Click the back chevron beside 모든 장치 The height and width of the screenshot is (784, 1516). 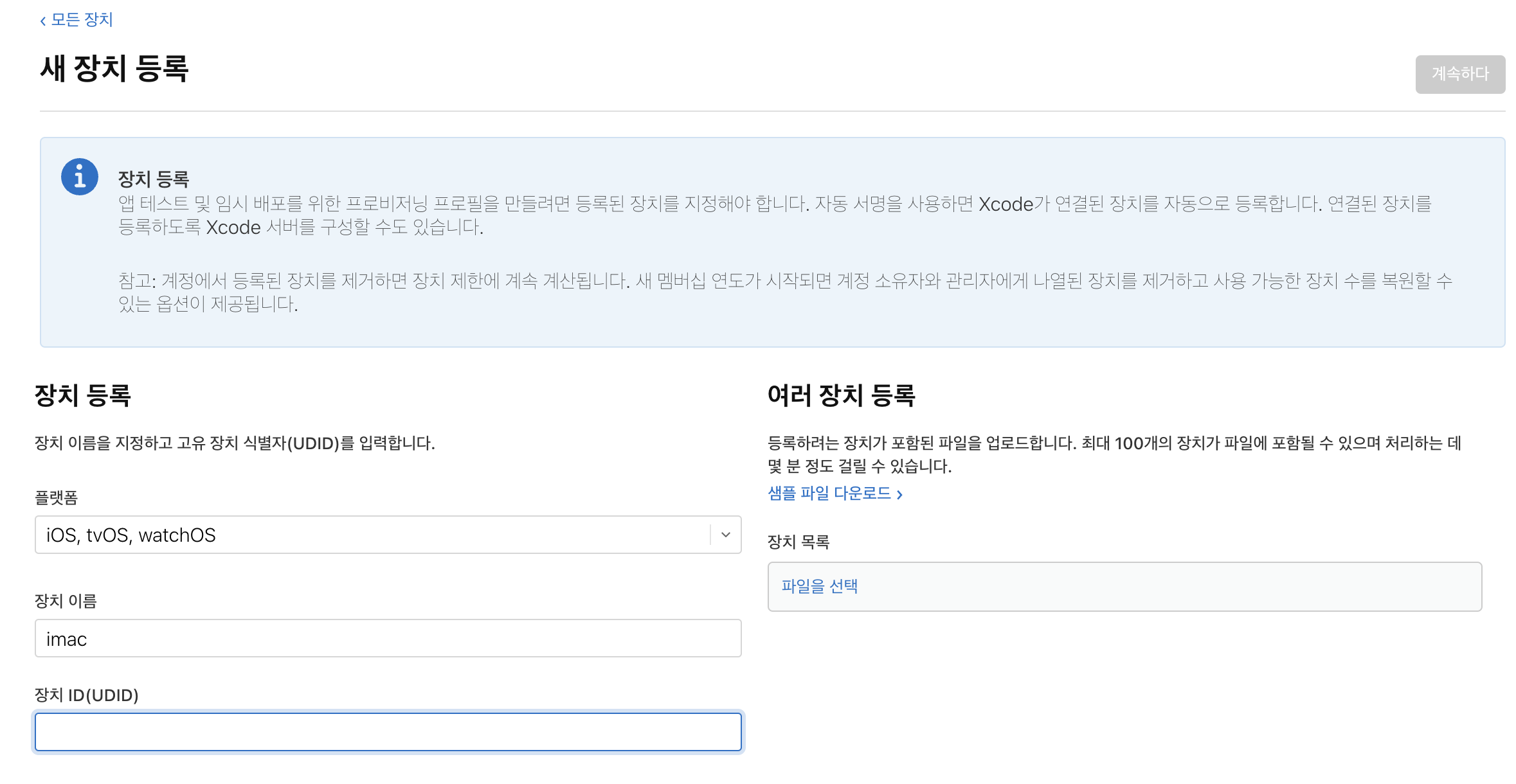pos(43,21)
